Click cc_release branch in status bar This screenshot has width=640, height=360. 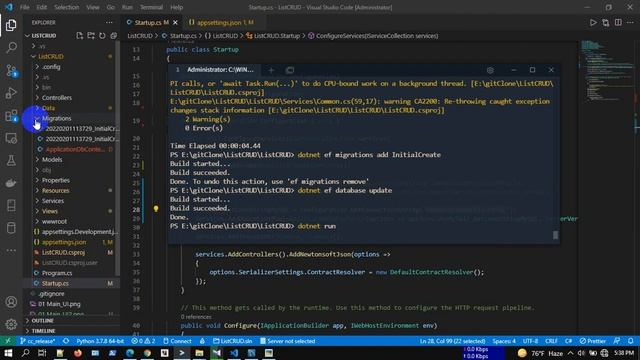(38, 341)
